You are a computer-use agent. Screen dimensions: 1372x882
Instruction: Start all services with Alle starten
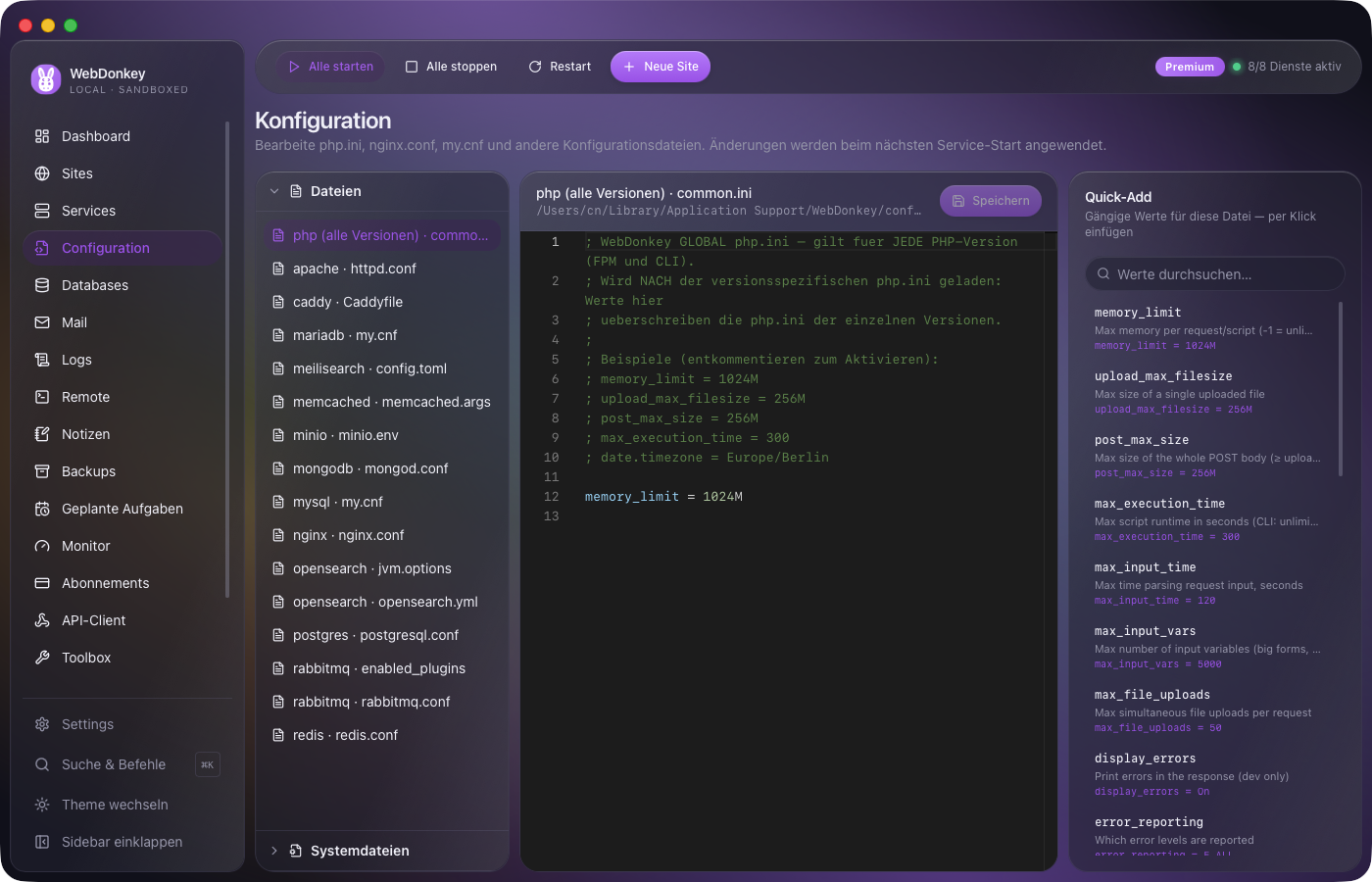point(331,67)
